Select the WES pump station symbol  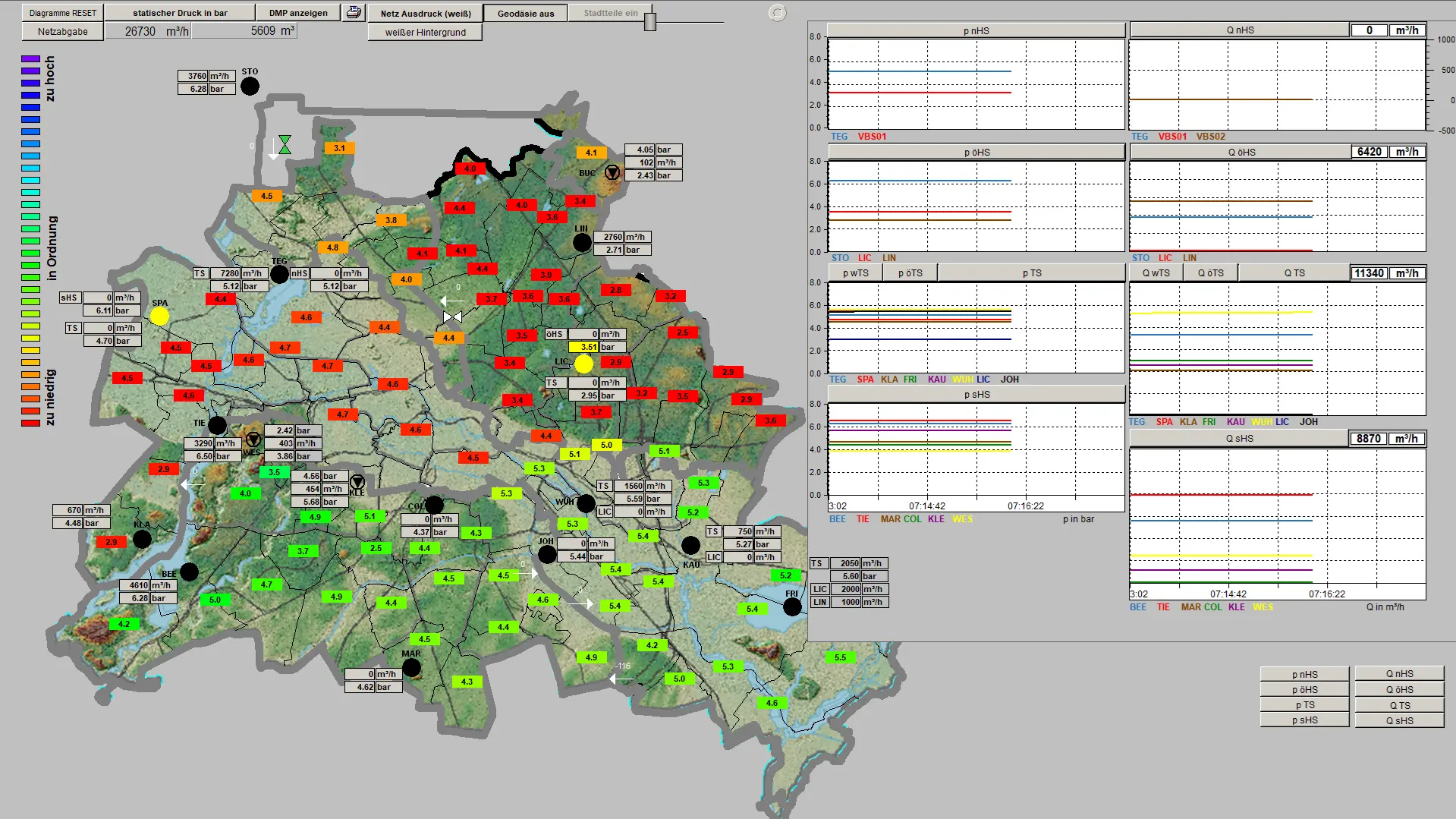pyautogui.click(x=253, y=439)
